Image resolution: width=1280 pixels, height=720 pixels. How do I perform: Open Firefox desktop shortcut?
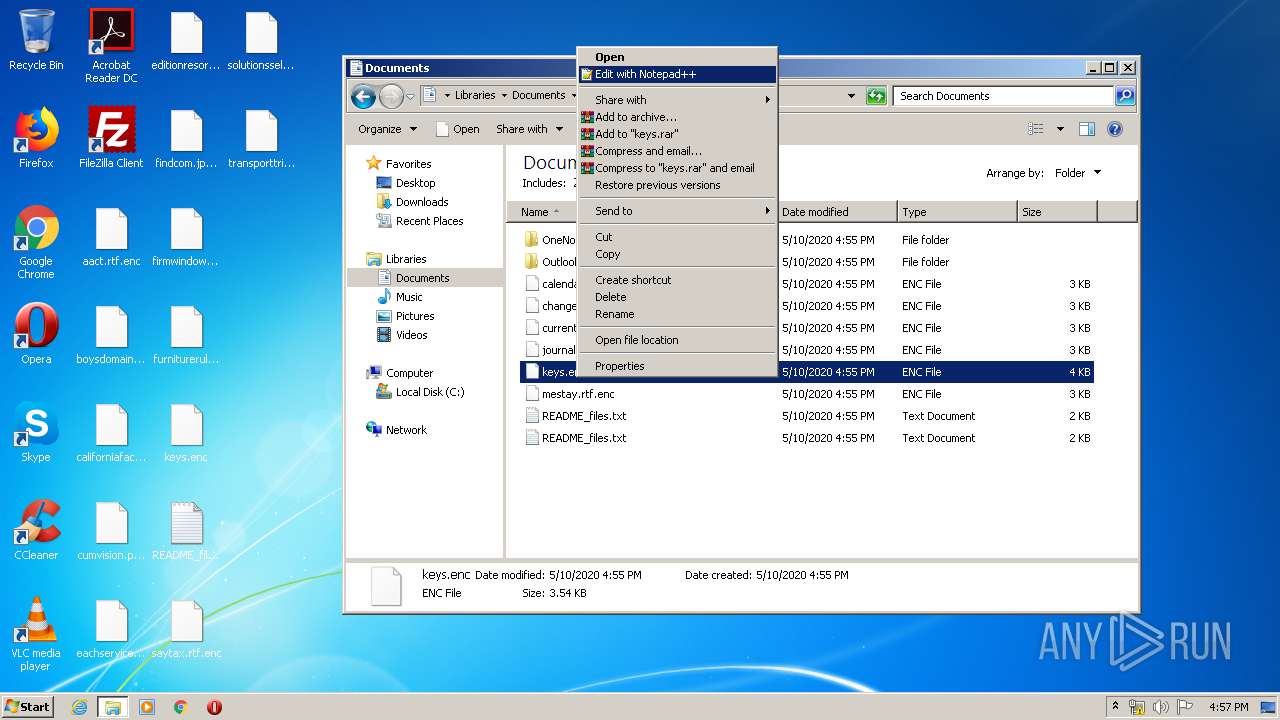pos(36,138)
